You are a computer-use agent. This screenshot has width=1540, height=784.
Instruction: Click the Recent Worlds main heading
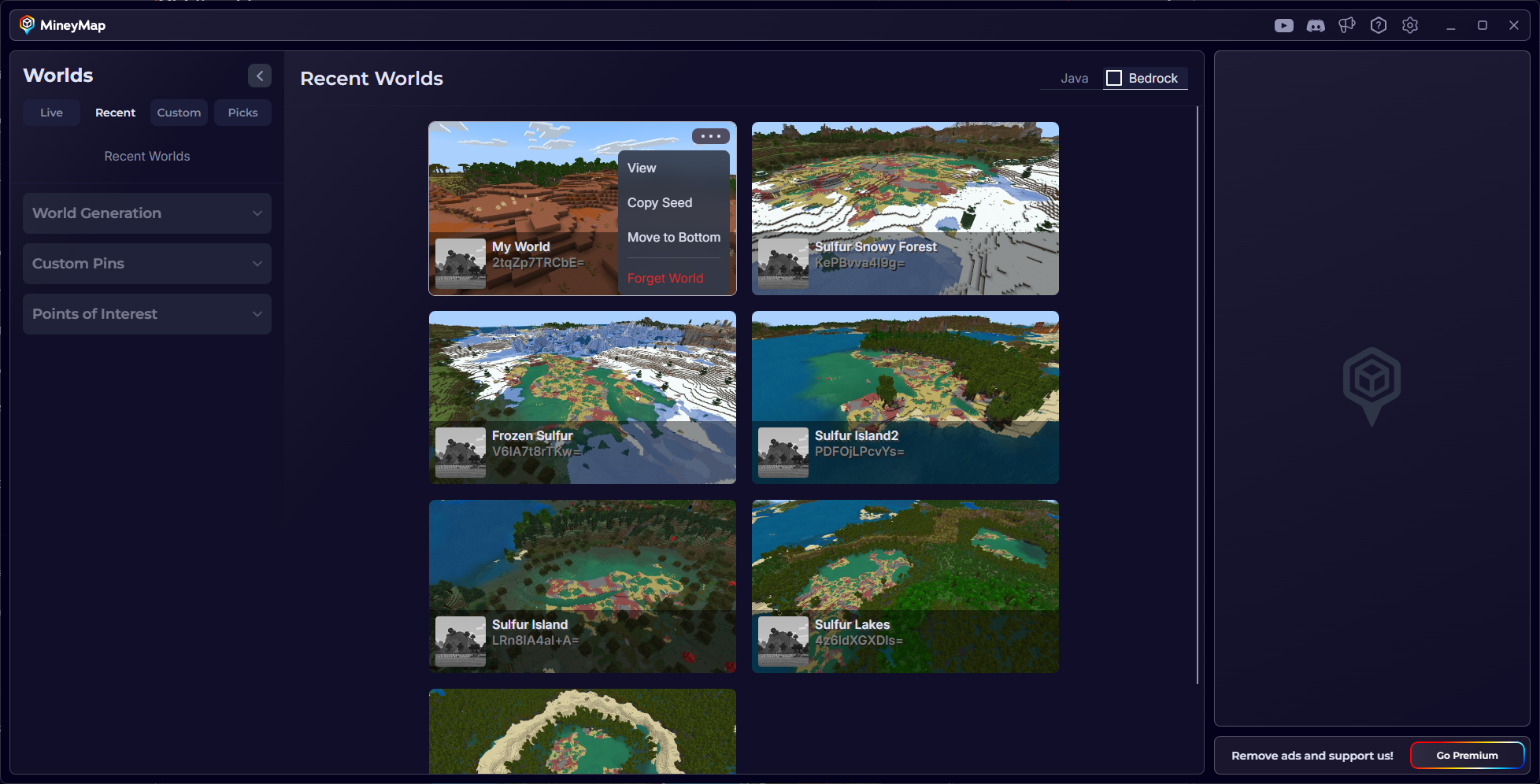coord(372,79)
